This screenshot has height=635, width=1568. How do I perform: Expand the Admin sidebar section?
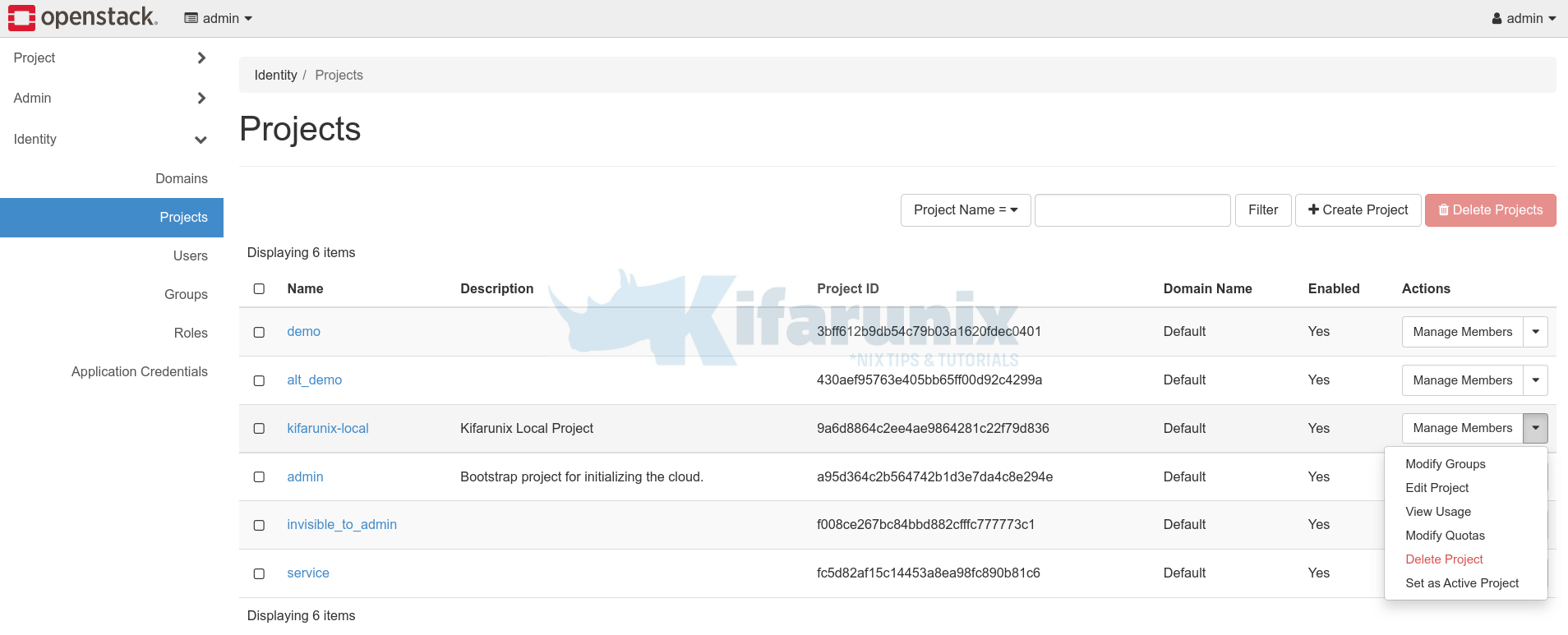coord(111,98)
